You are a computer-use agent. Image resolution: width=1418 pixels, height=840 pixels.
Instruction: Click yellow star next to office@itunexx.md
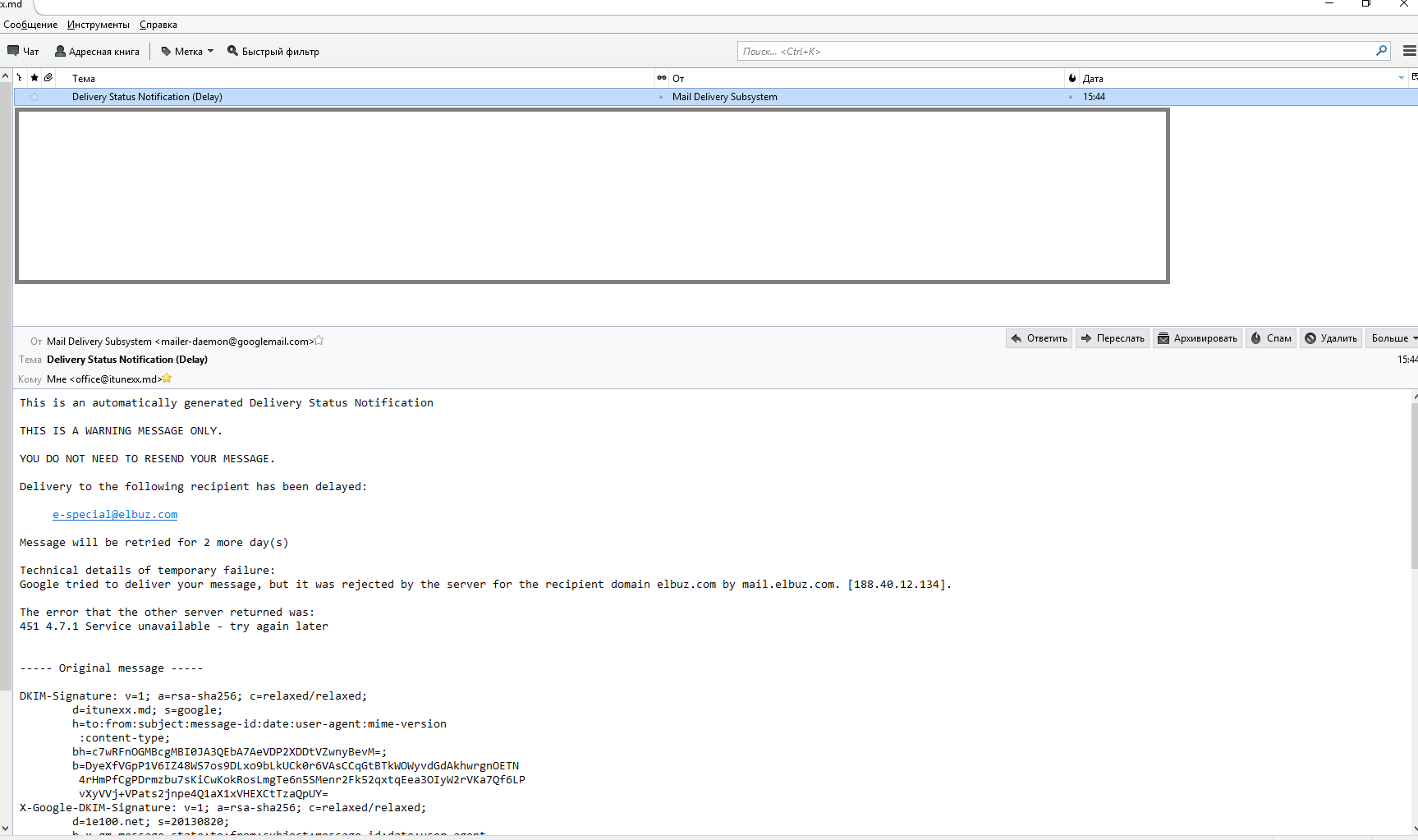167,379
